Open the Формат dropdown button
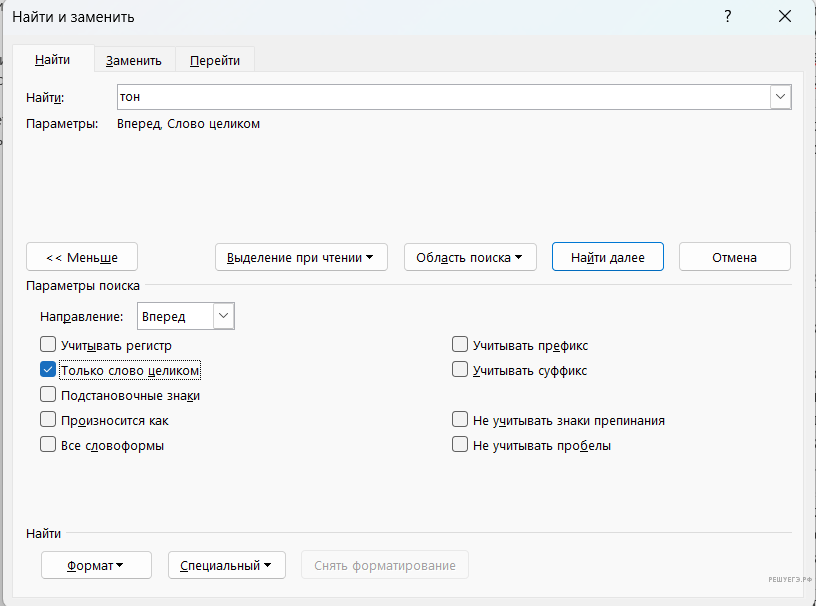816x606 pixels. point(96,565)
